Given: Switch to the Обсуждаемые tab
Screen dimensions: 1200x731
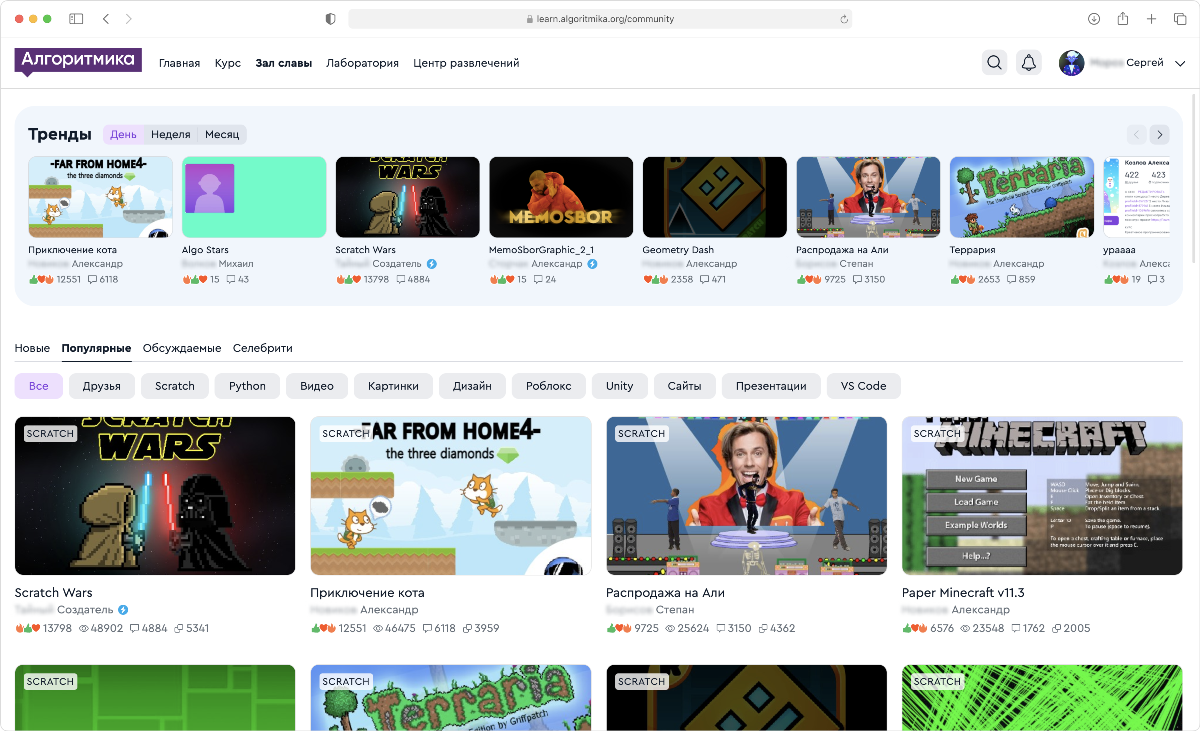Looking at the screenshot, I should point(182,348).
